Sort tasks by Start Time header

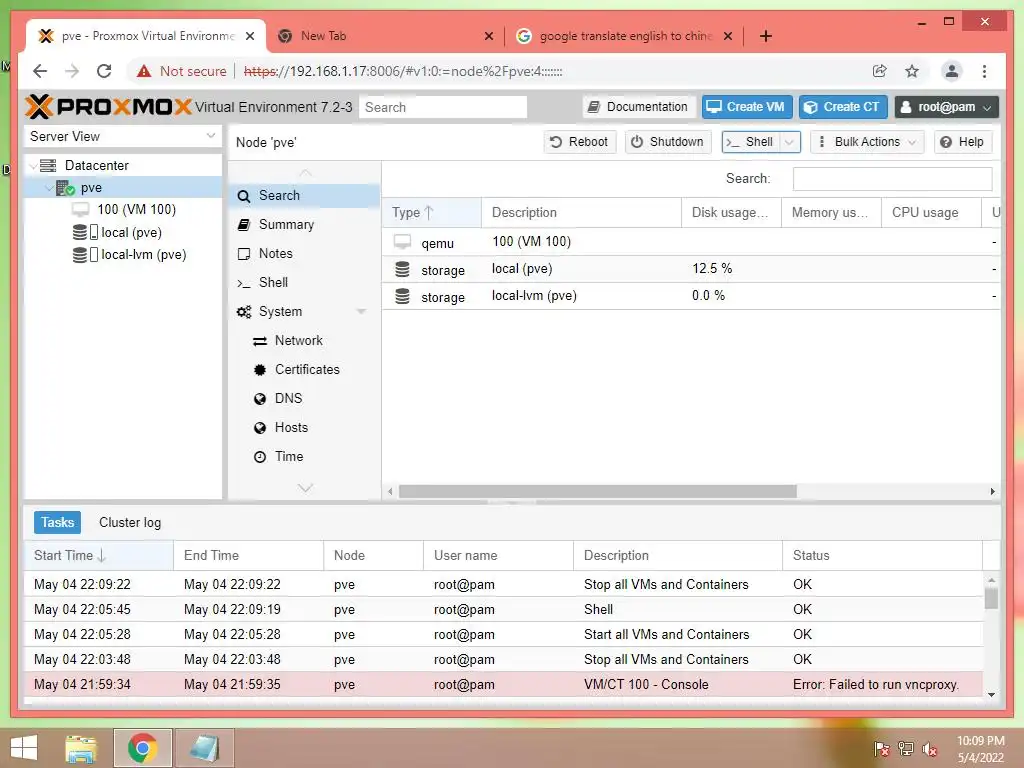point(99,556)
